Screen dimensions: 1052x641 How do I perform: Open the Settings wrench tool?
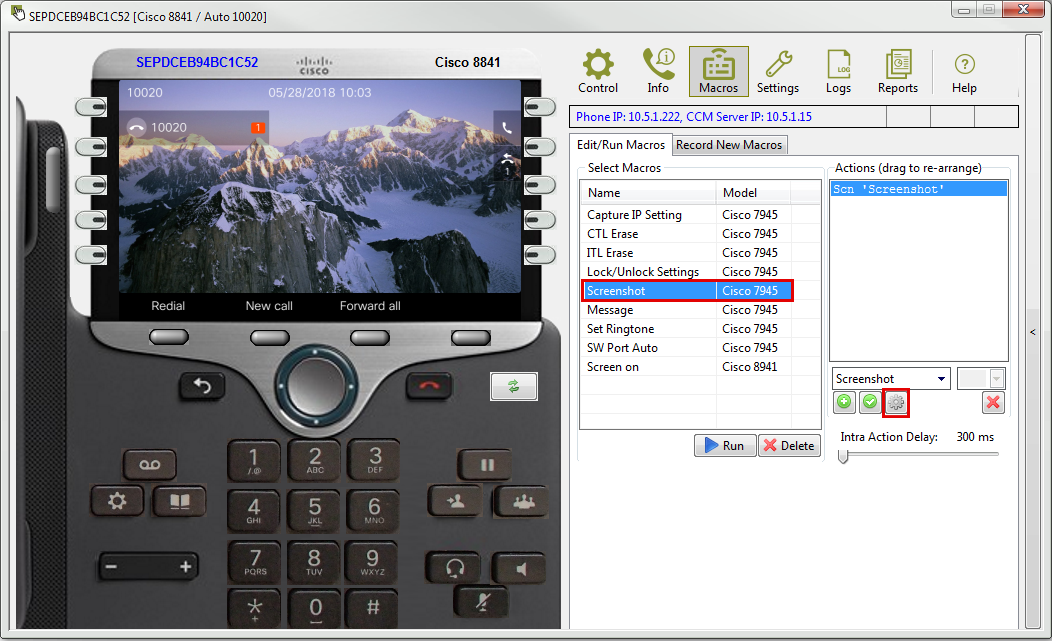(x=778, y=72)
